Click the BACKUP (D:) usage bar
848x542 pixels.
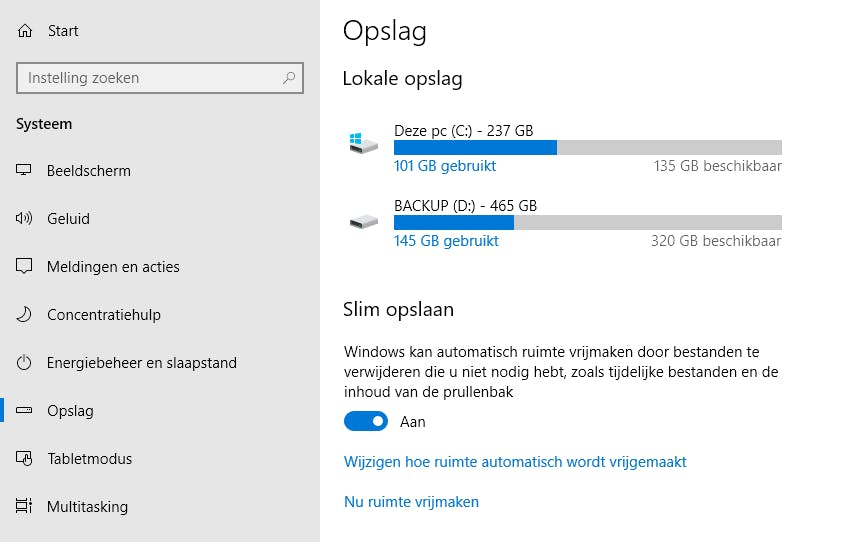587,223
